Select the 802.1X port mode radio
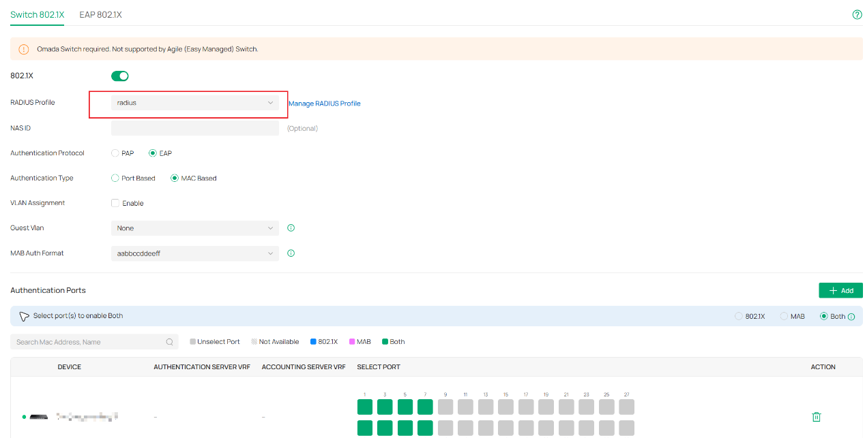The height and width of the screenshot is (438, 865). click(x=738, y=317)
